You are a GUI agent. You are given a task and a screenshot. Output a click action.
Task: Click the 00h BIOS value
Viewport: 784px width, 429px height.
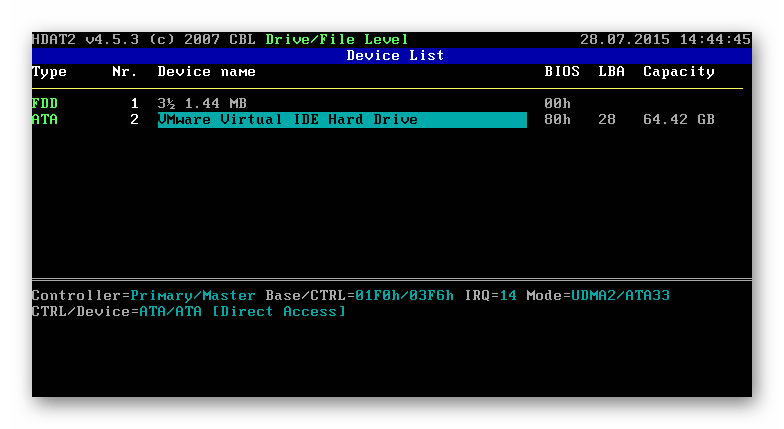click(x=558, y=104)
